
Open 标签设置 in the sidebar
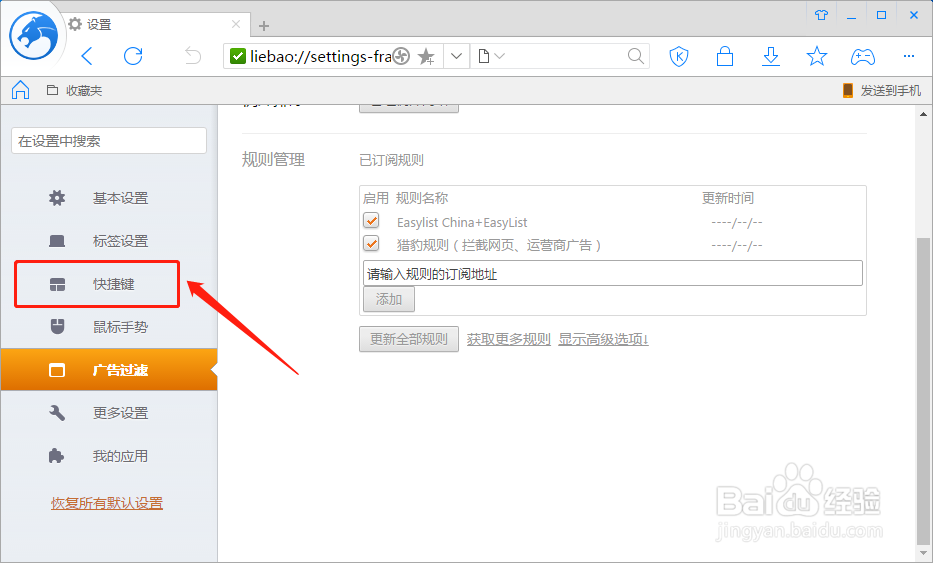point(109,241)
